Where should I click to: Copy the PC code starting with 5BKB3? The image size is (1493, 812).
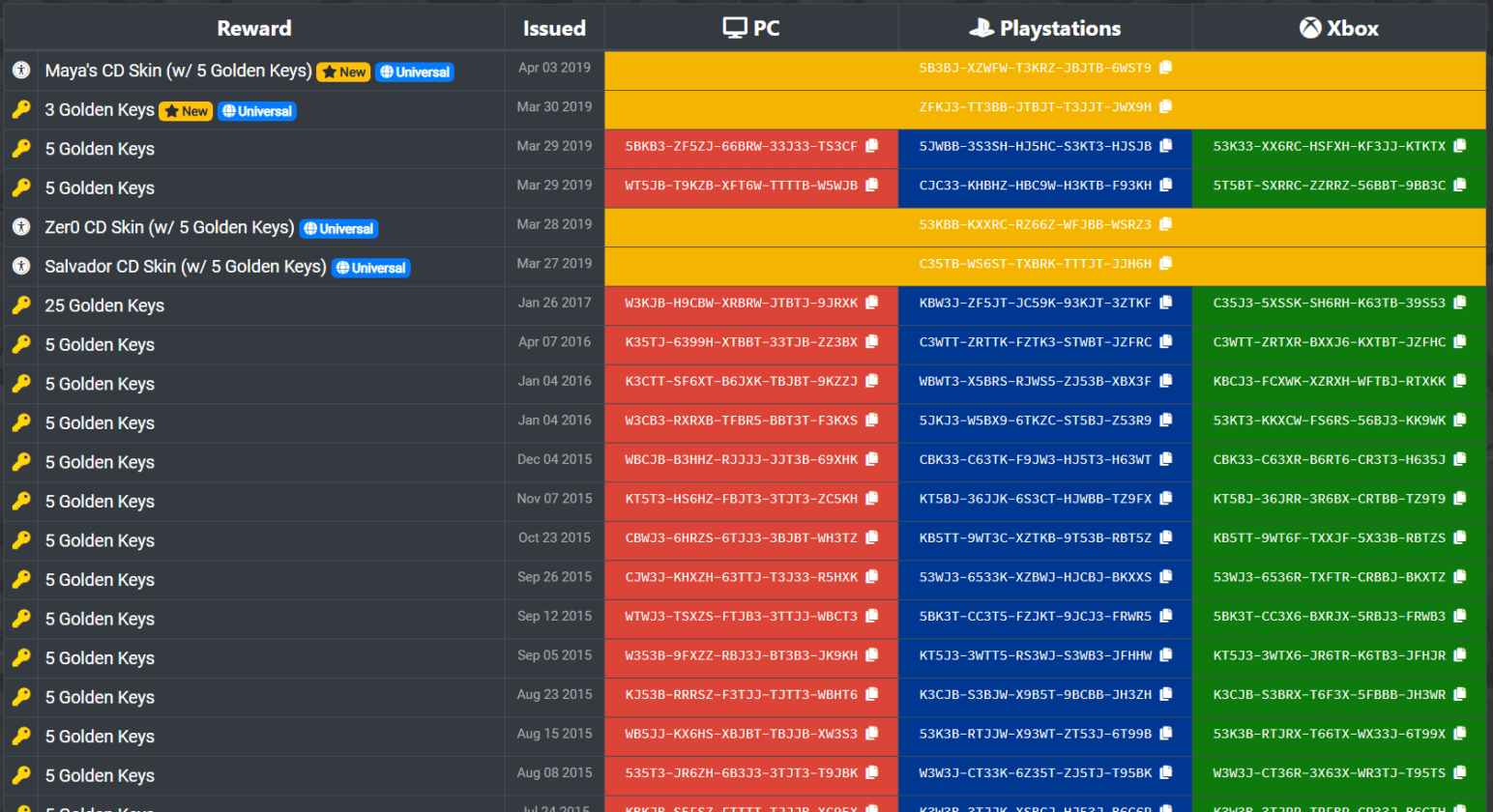tap(872, 146)
